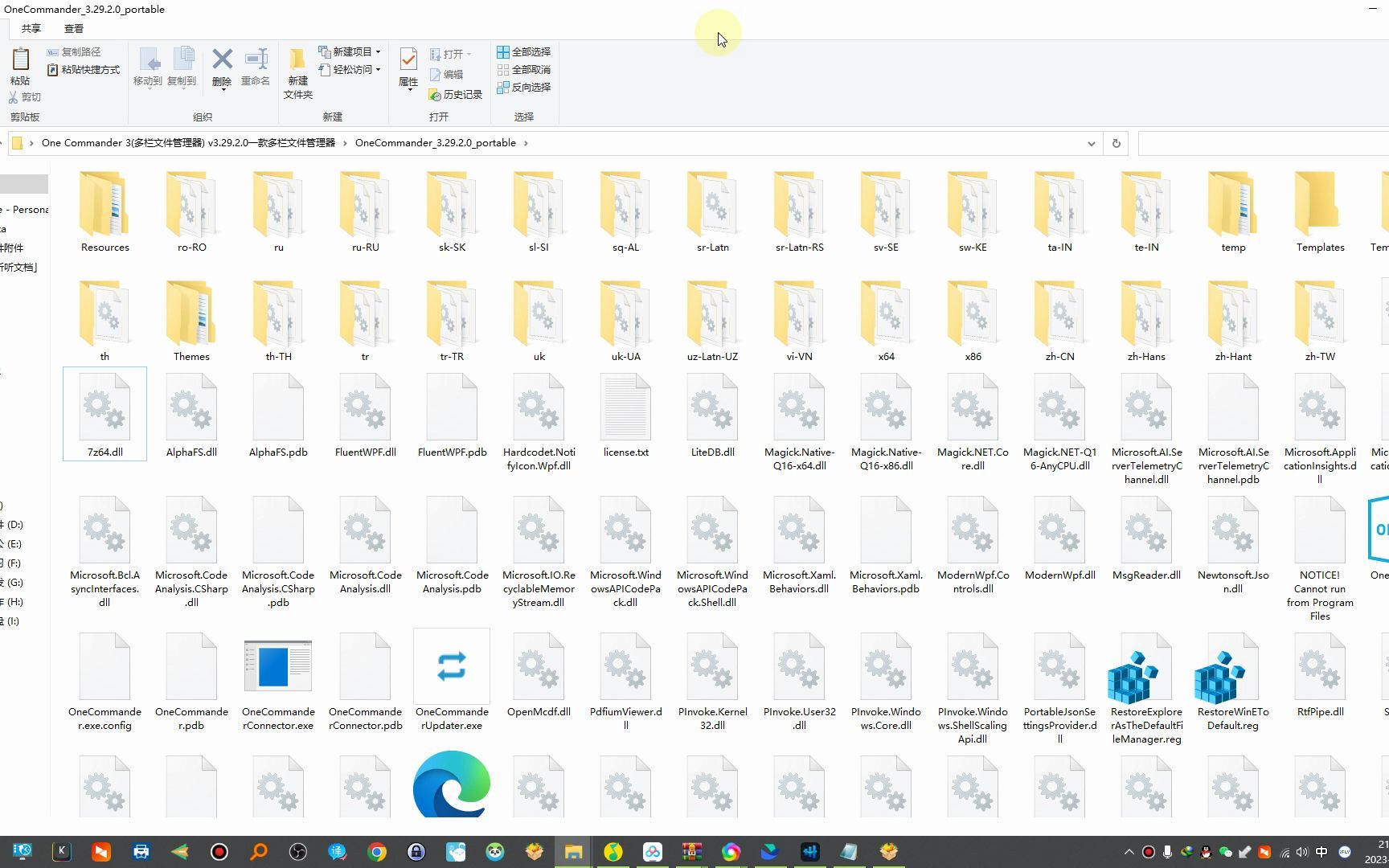1389x868 pixels.
Task: Select the zh-CN folder
Action: tap(1059, 321)
